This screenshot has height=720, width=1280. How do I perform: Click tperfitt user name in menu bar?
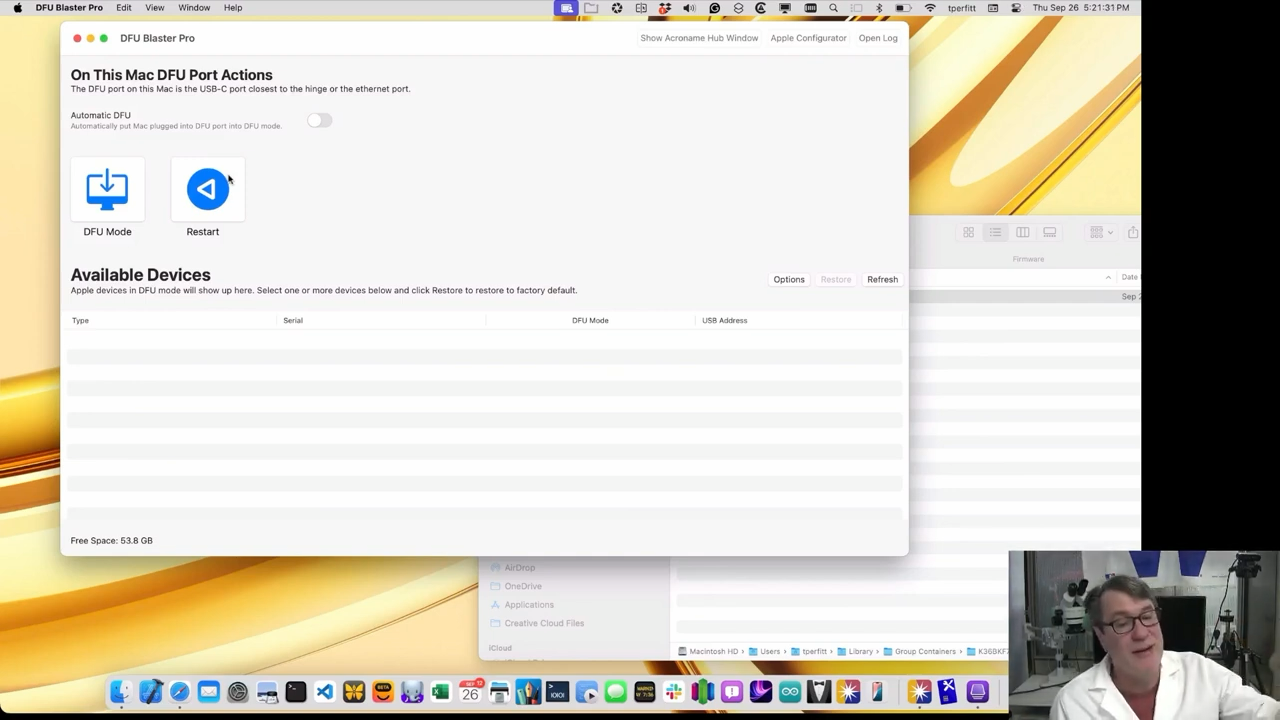click(962, 8)
